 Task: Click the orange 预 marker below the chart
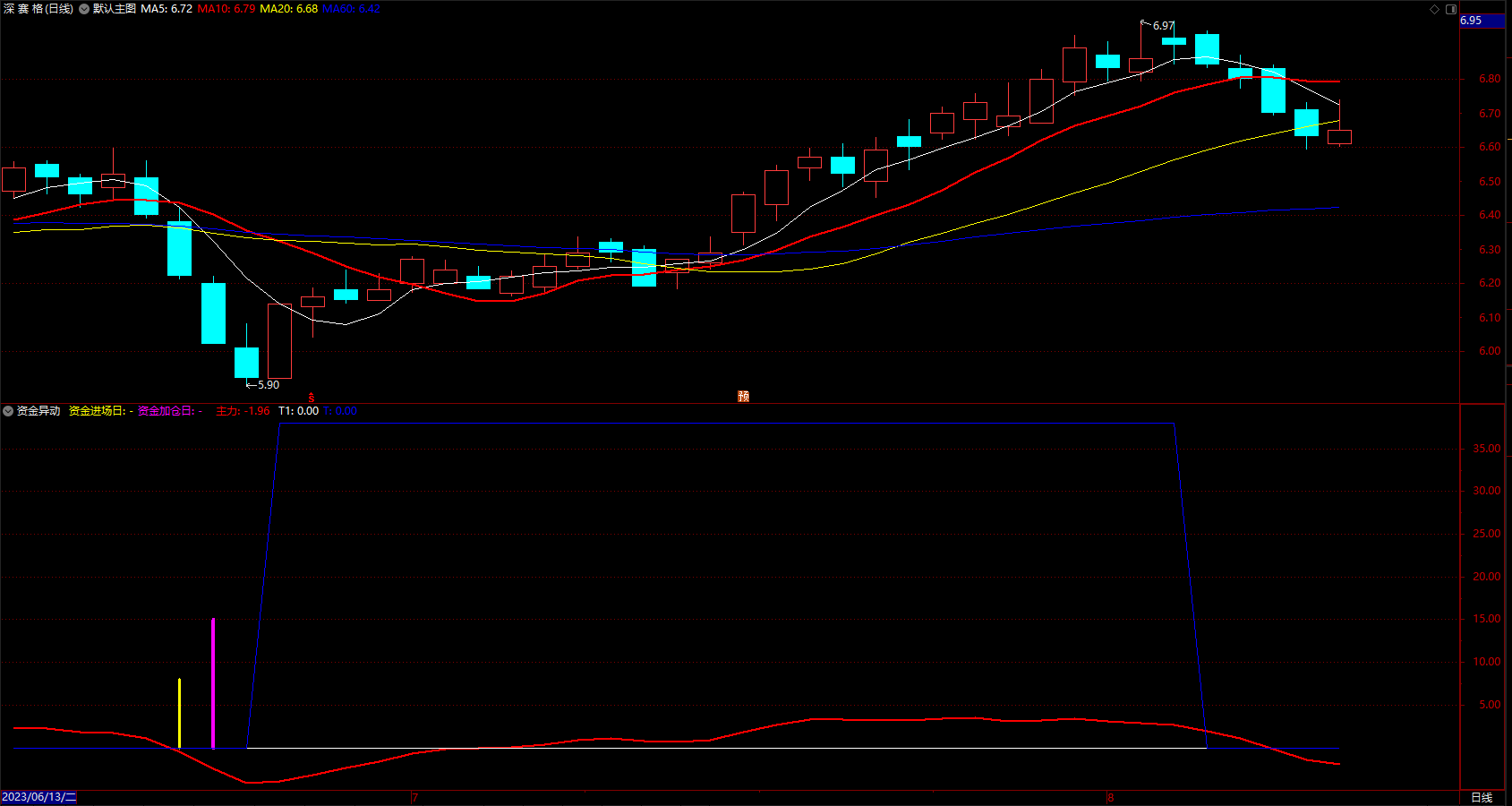pyautogui.click(x=743, y=396)
